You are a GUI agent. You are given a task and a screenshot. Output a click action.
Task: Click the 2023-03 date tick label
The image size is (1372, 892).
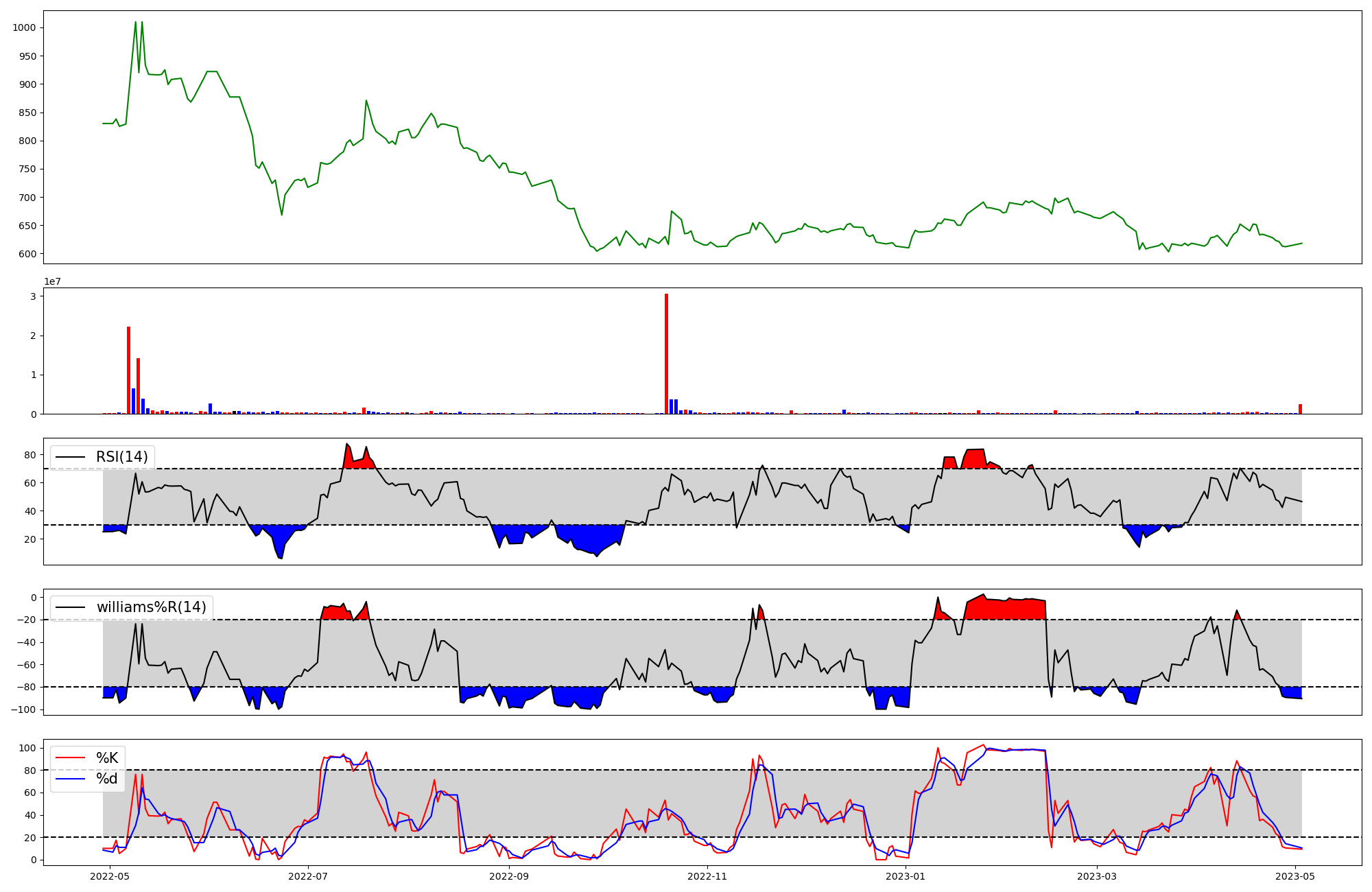tap(1097, 876)
